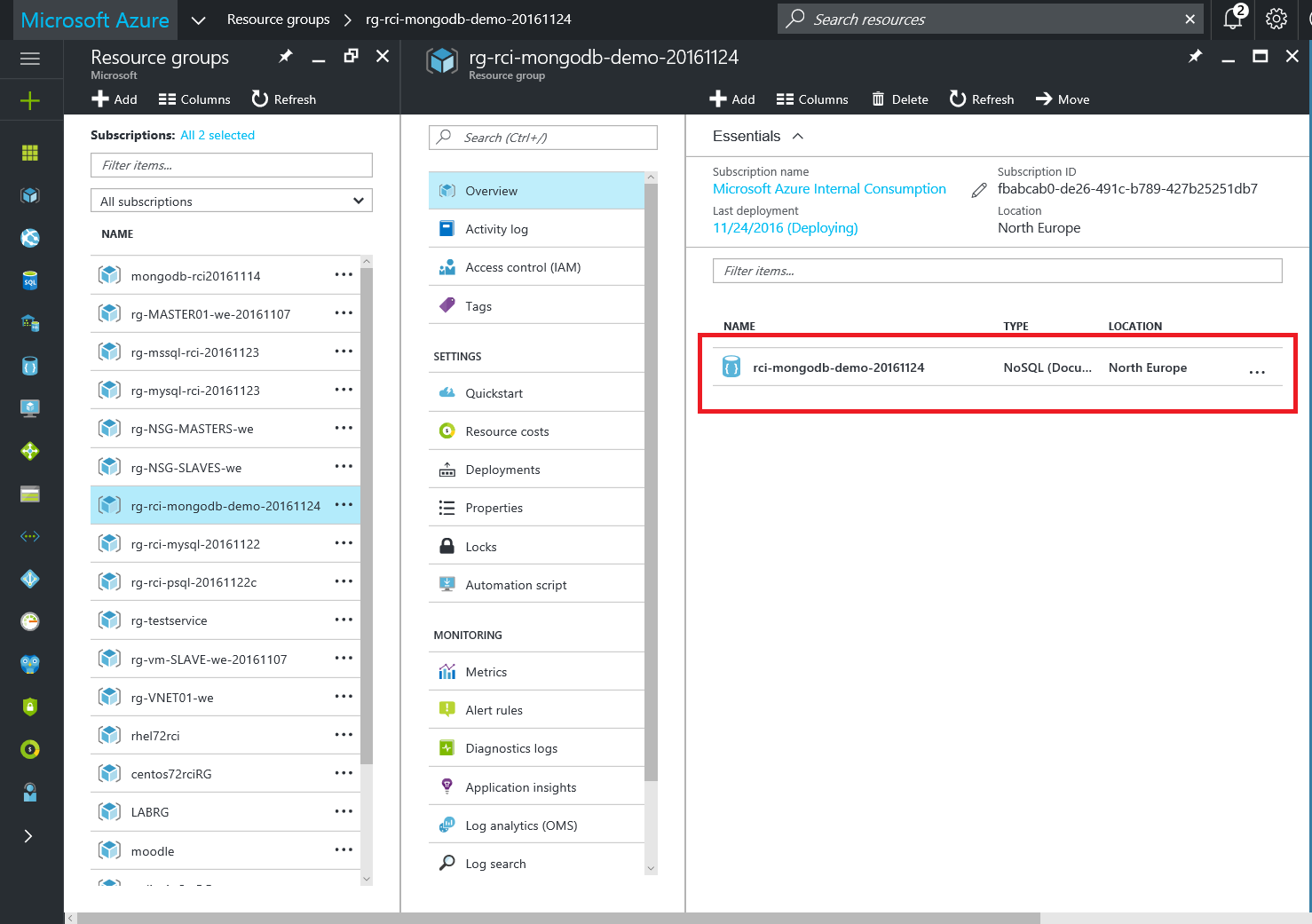The image size is (1312, 924).
Task: Open Tags menu item
Action: [x=536, y=306]
